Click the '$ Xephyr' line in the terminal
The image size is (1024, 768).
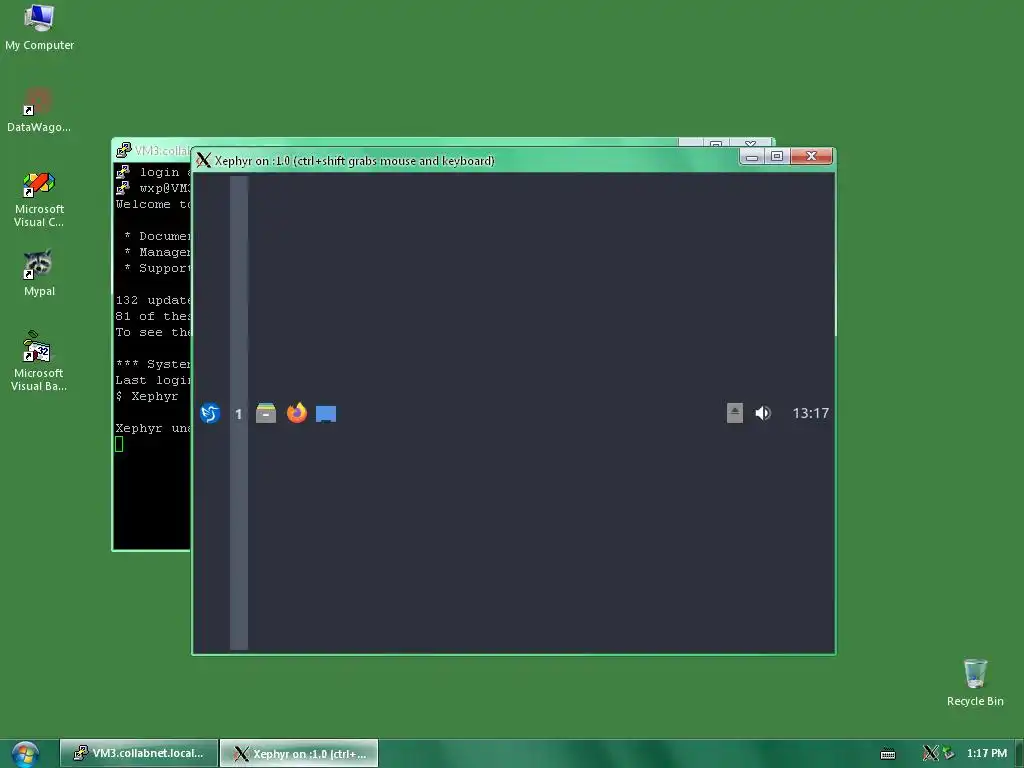147,396
